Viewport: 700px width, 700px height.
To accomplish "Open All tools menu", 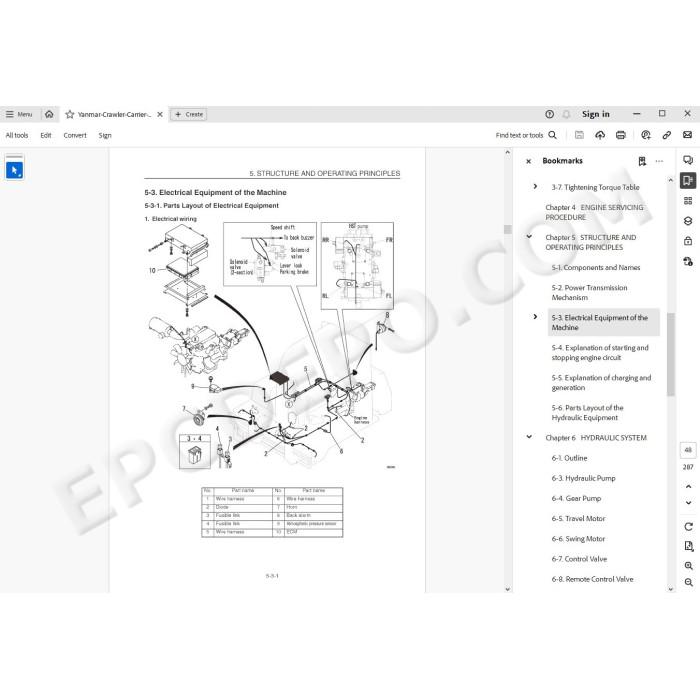I will [x=17, y=135].
